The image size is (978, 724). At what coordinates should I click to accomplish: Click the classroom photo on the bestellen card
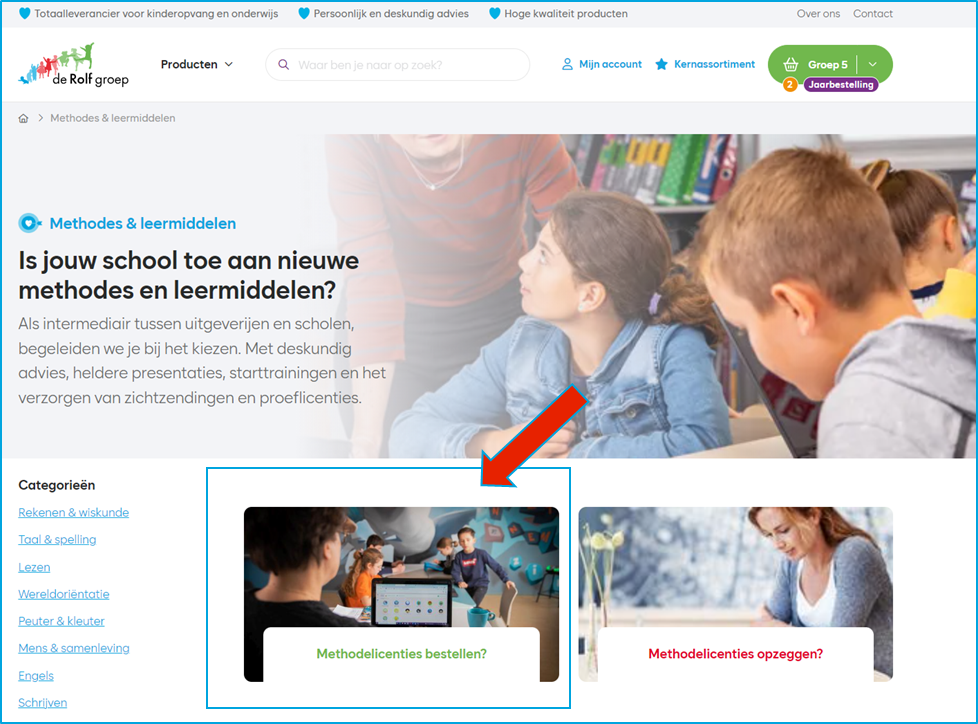tap(402, 567)
